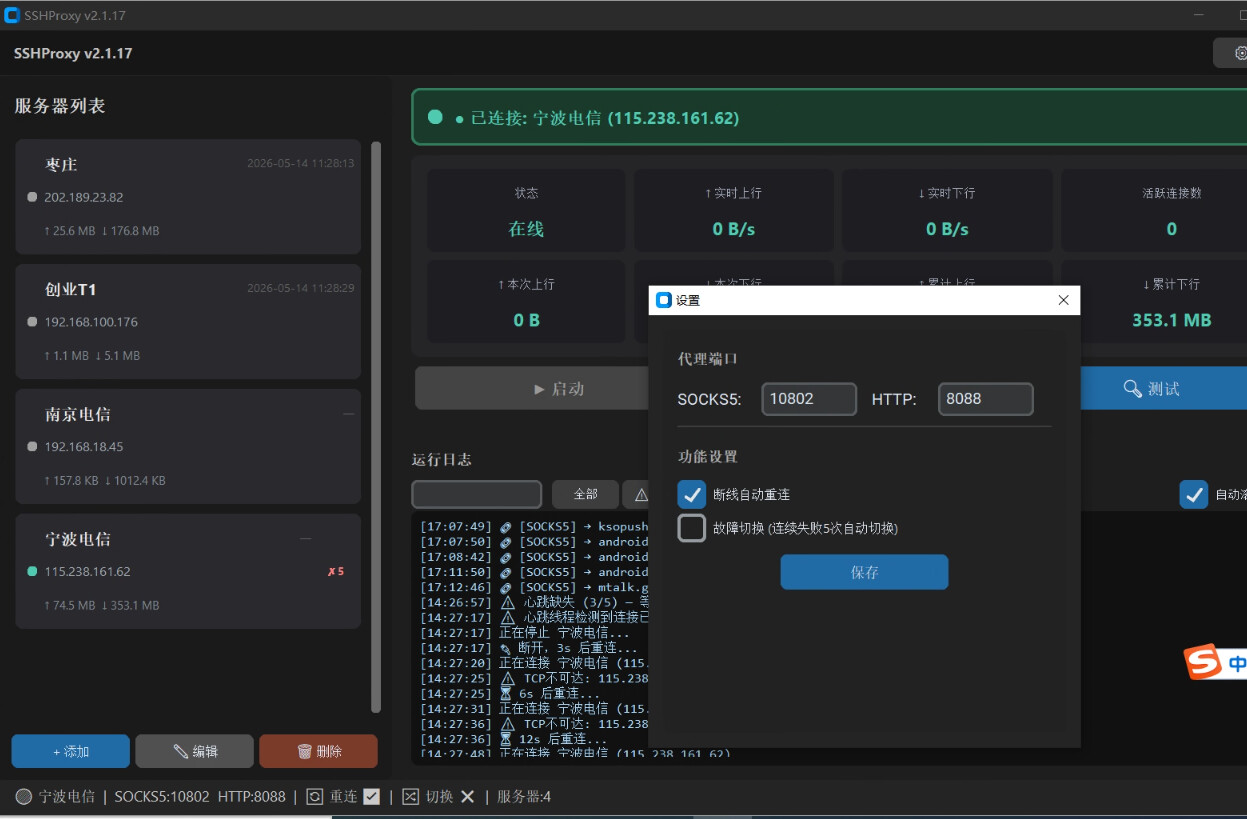Click the 删除 delete server button
This screenshot has width=1247, height=819.
[319, 751]
